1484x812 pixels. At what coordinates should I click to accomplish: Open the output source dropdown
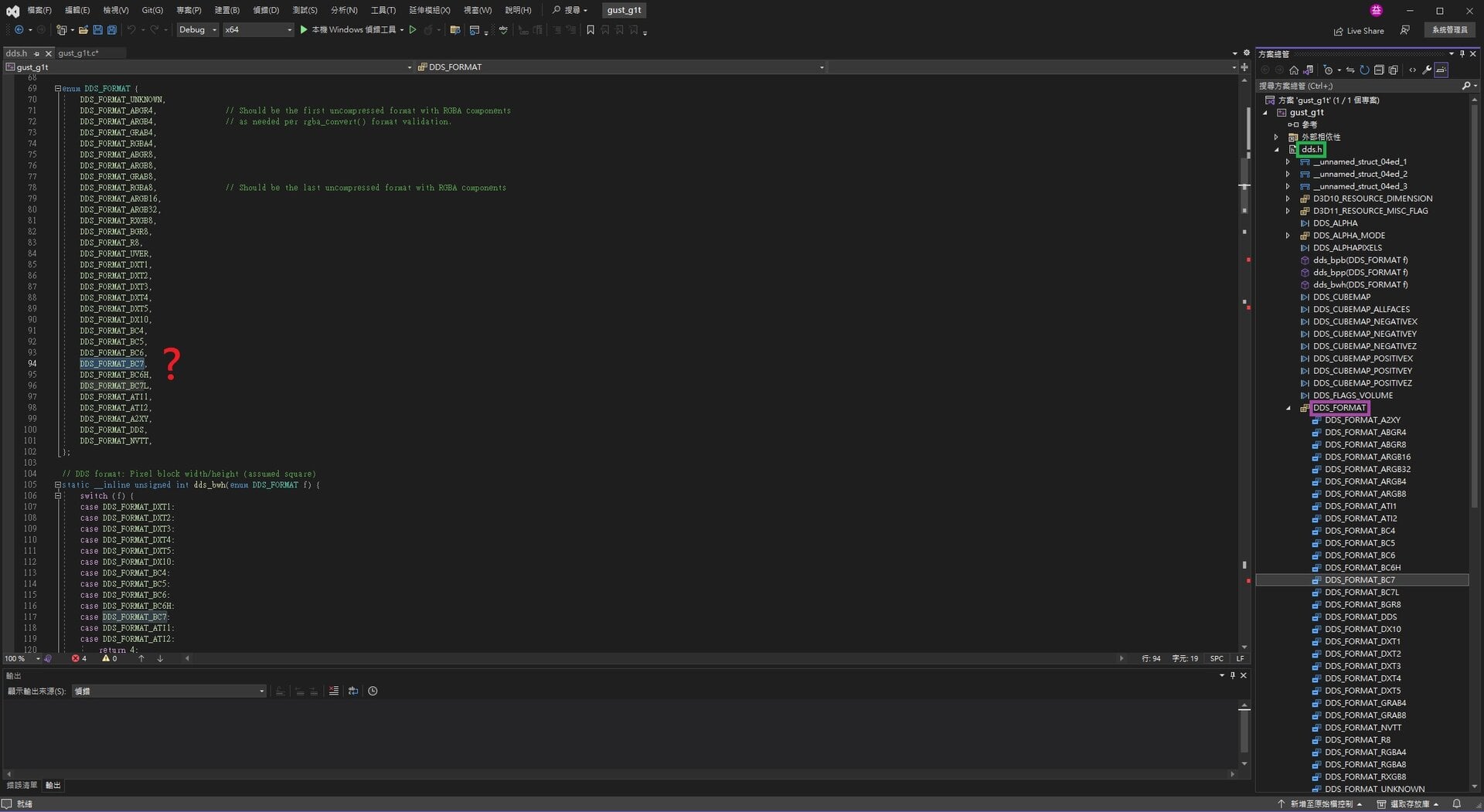[x=169, y=691]
